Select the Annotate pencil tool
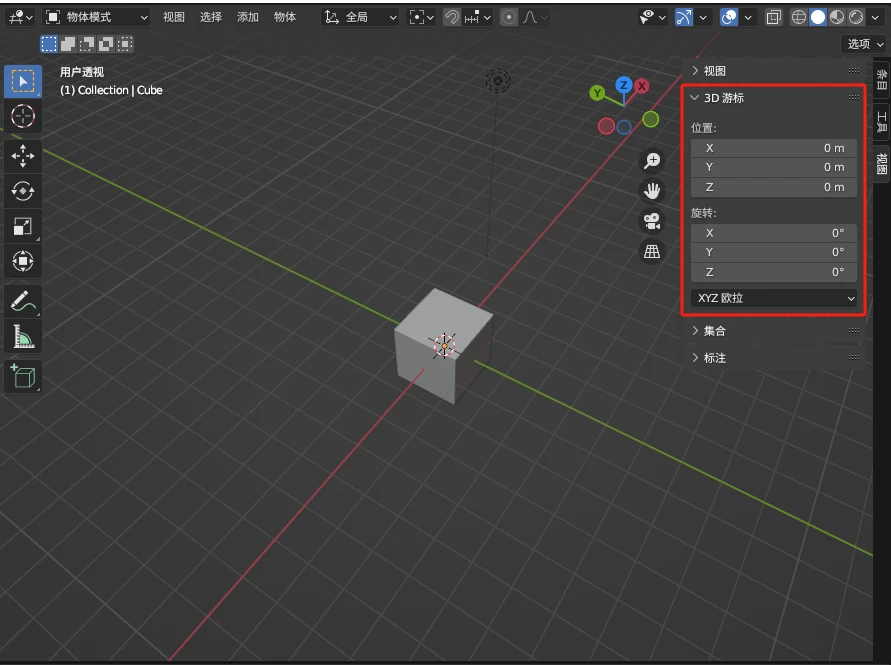 23,301
